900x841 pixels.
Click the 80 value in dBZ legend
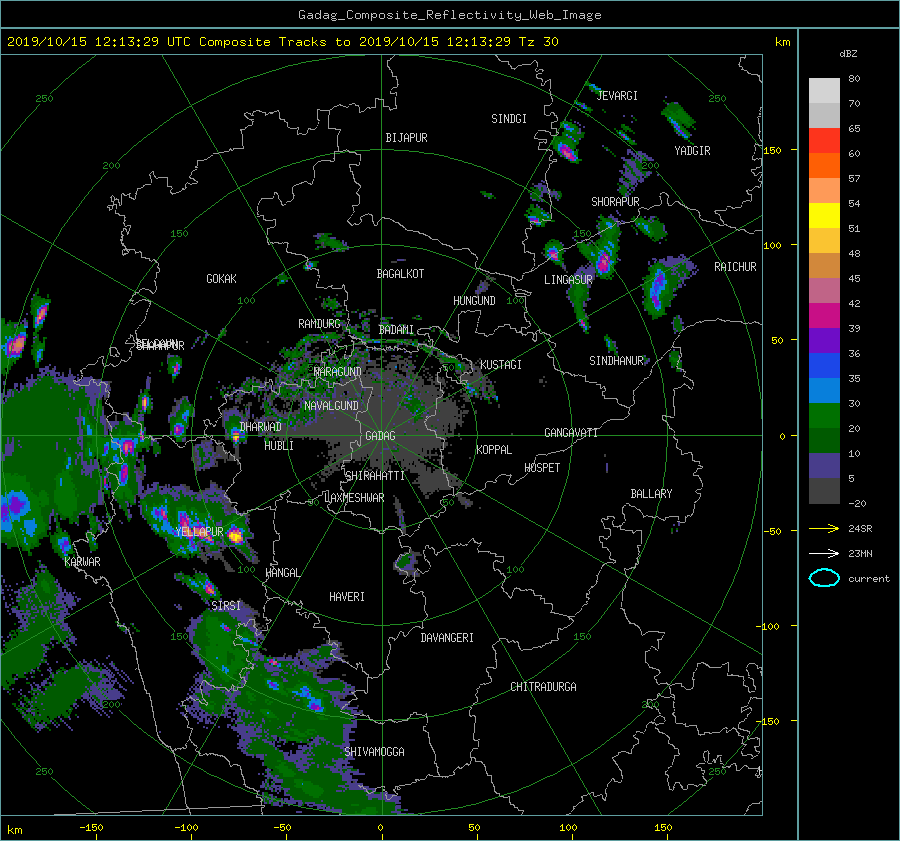point(854,79)
